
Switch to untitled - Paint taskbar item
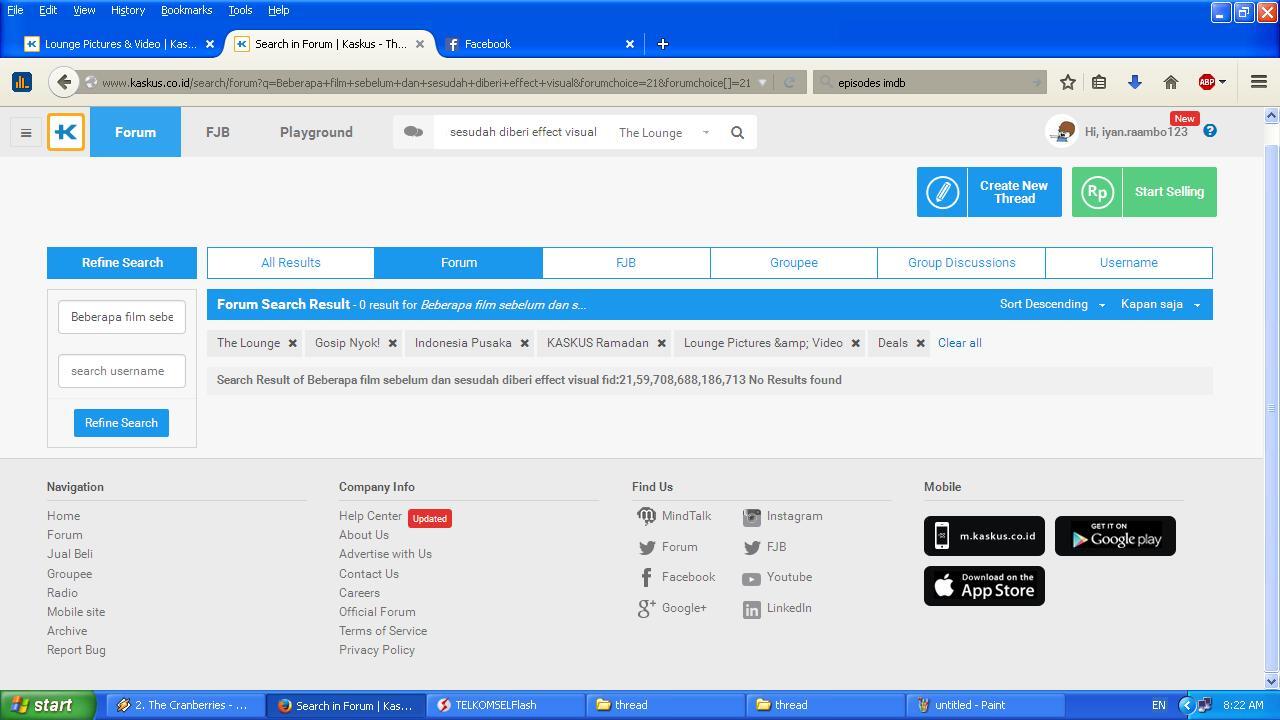click(987, 705)
